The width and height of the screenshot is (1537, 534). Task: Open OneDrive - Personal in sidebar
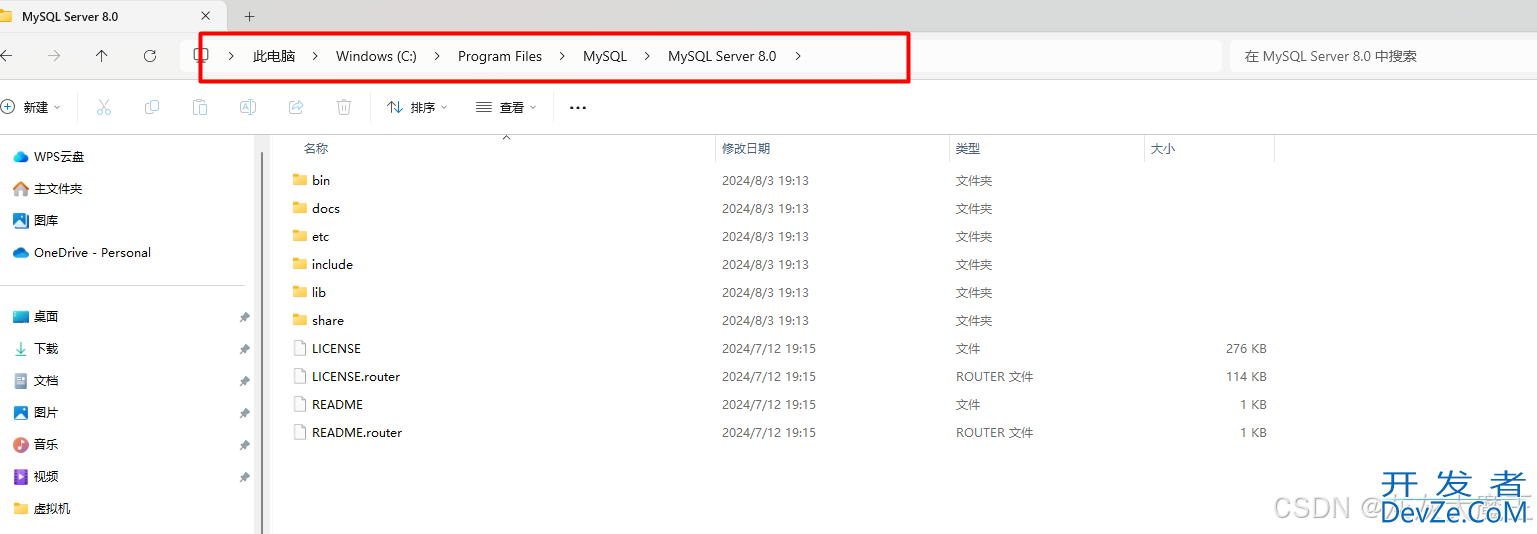[x=81, y=252]
